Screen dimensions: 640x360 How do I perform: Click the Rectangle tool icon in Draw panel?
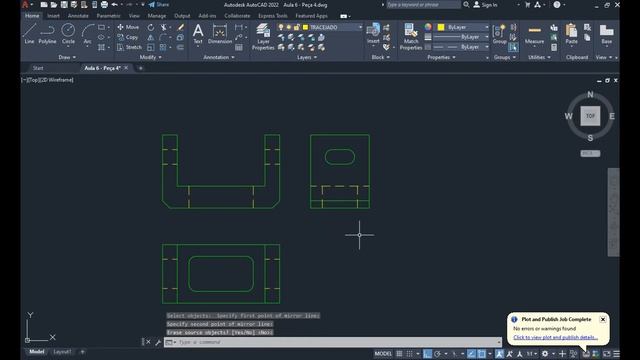(x=101, y=27)
